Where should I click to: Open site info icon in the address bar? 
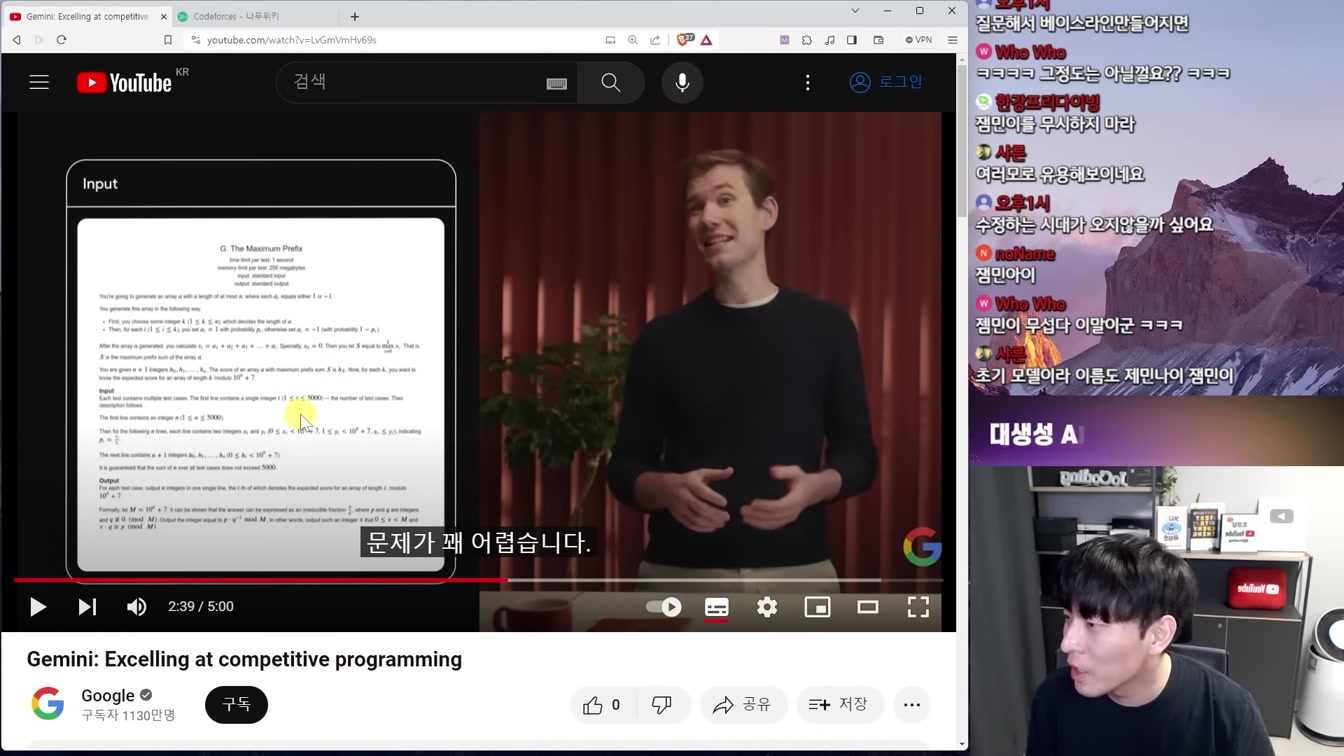tap(196, 40)
